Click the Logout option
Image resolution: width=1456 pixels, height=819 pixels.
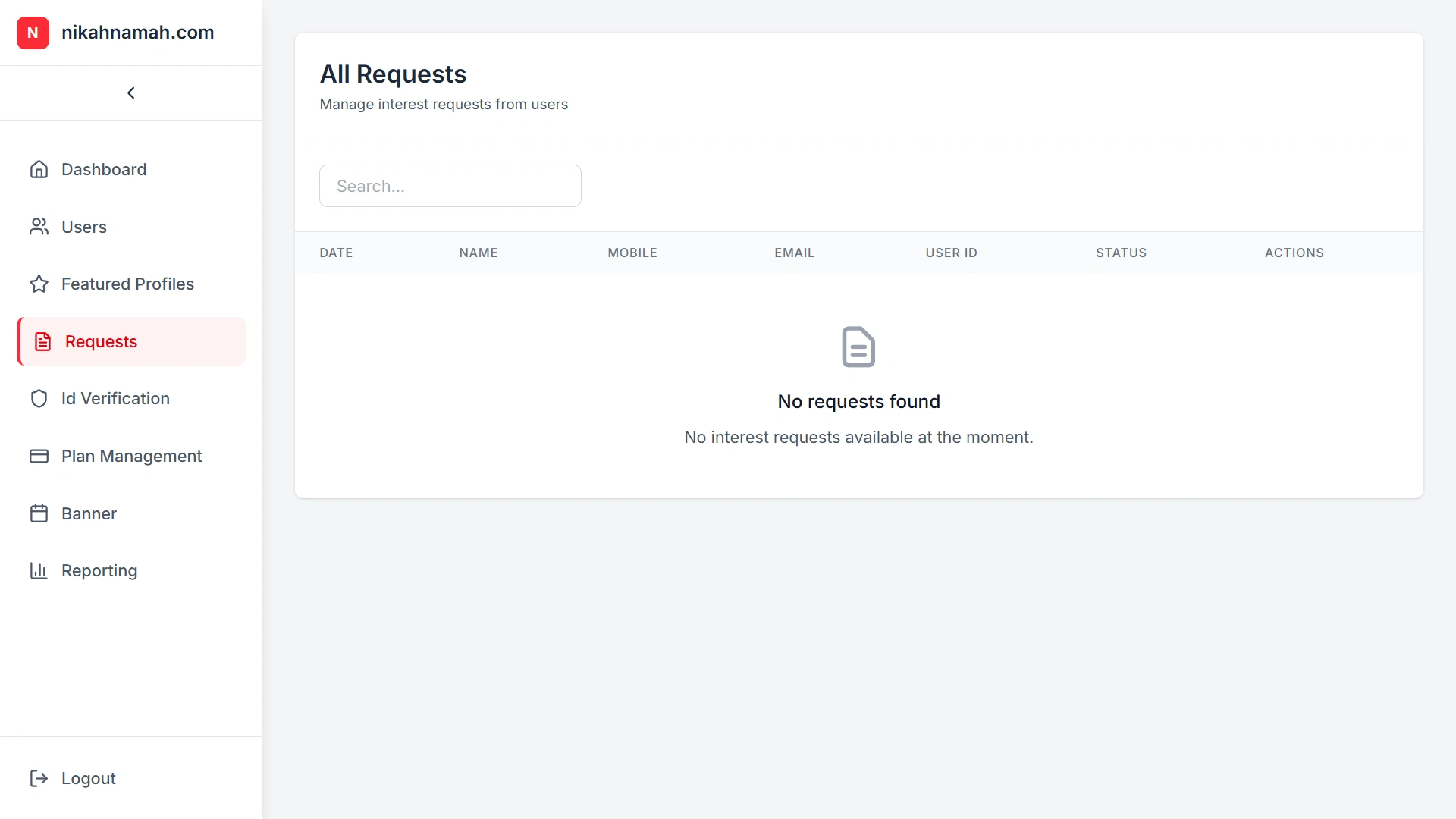[x=88, y=778]
